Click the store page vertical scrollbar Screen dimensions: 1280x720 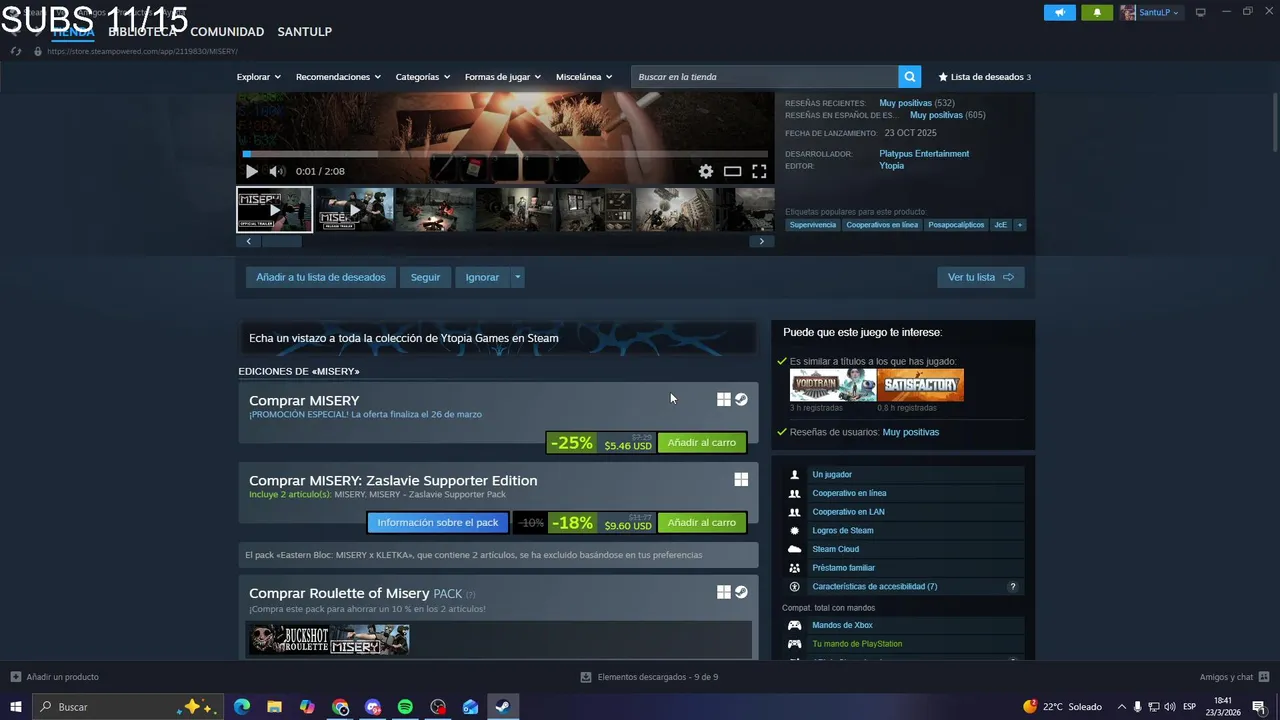click(1274, 120)
